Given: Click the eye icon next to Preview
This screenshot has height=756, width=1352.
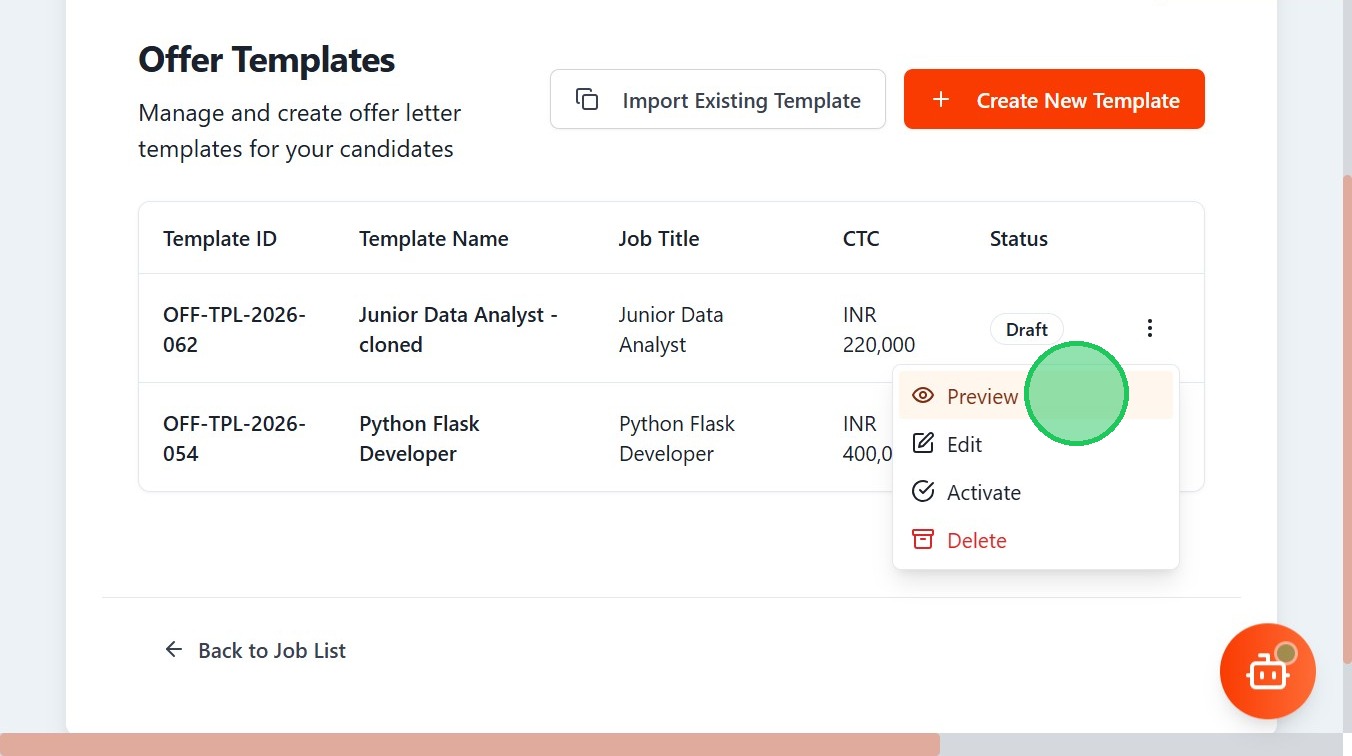Looking at the screenshot, I should click(923, 396).
